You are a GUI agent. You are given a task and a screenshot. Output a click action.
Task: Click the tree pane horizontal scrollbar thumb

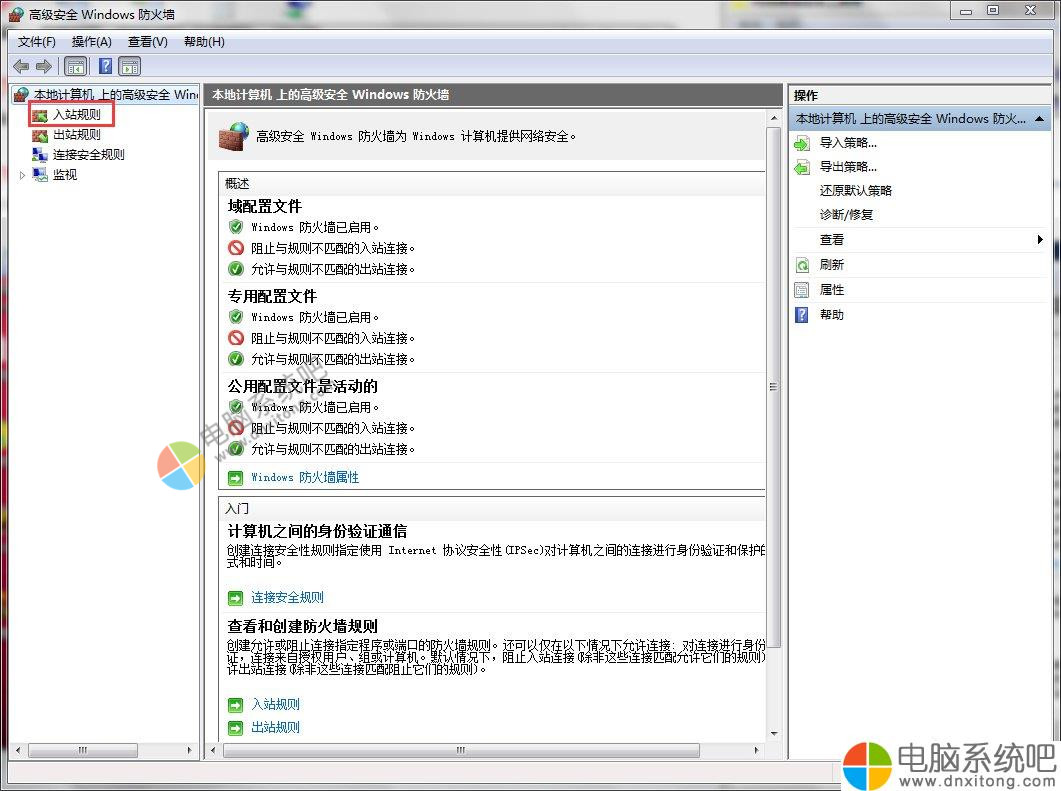tap(83, 750)
